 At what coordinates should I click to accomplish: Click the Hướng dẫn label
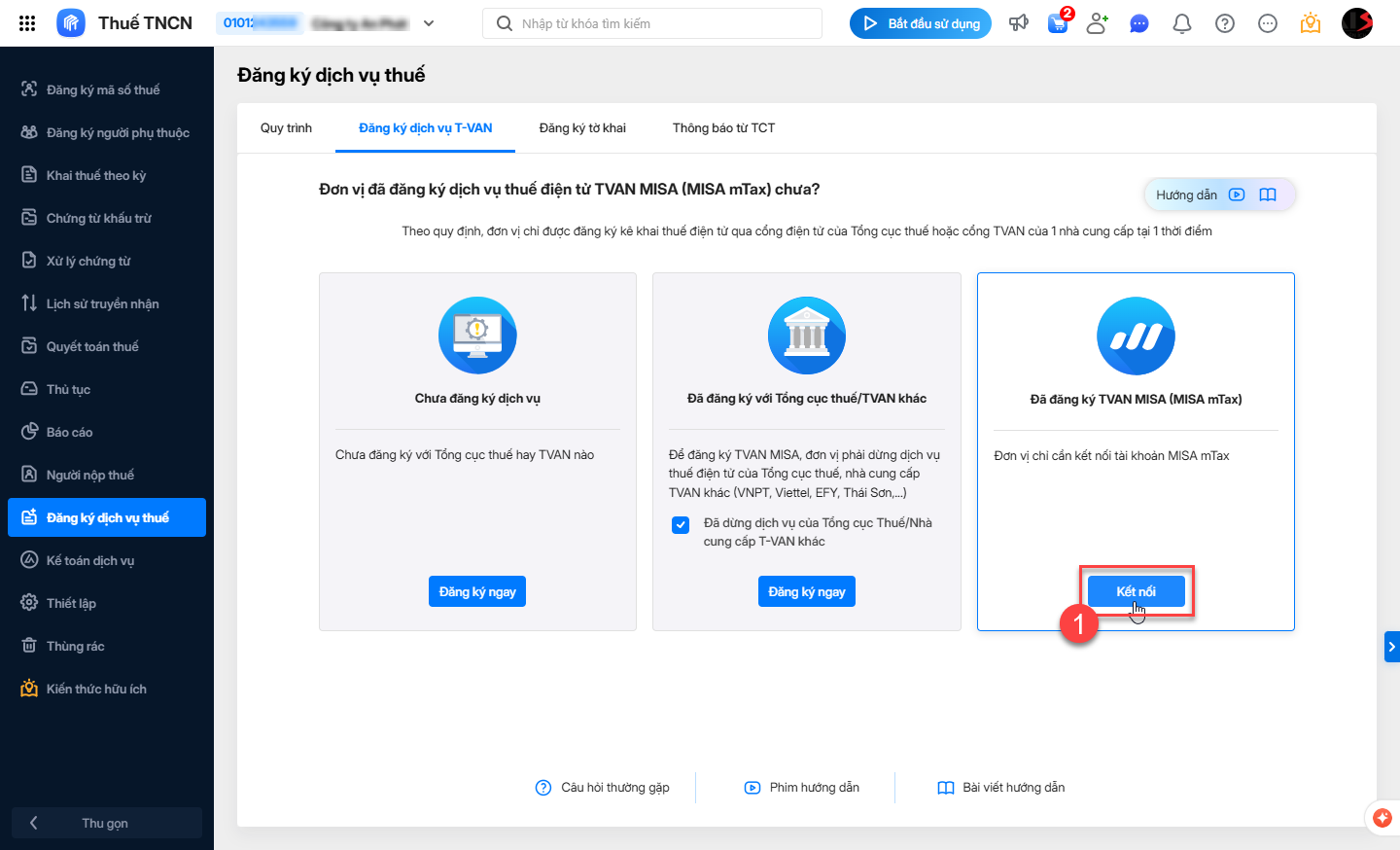(1186, 195)
